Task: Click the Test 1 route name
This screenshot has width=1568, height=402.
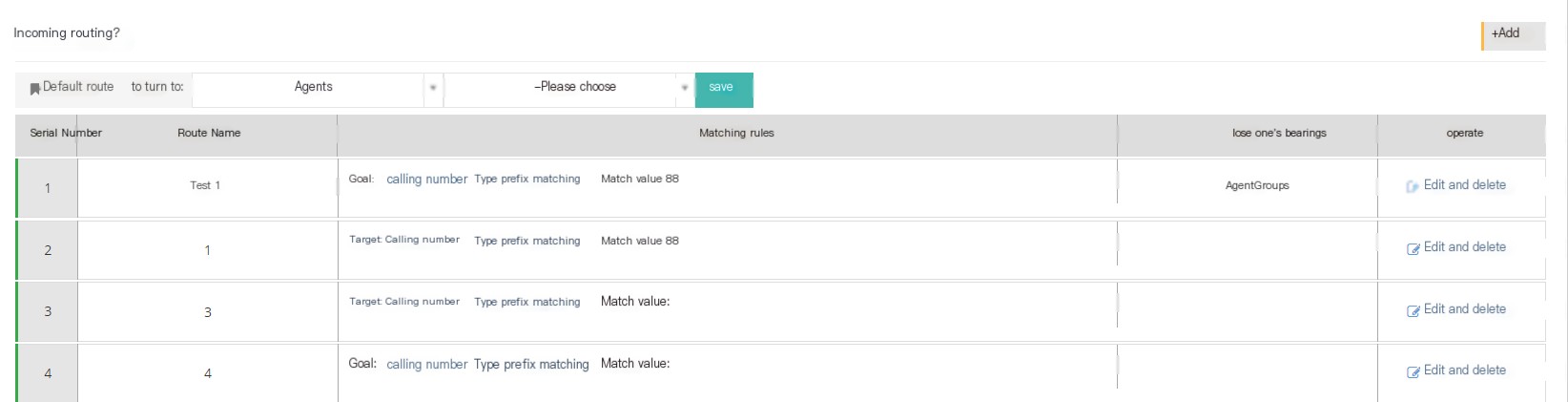Action: (x=205, y=186)
